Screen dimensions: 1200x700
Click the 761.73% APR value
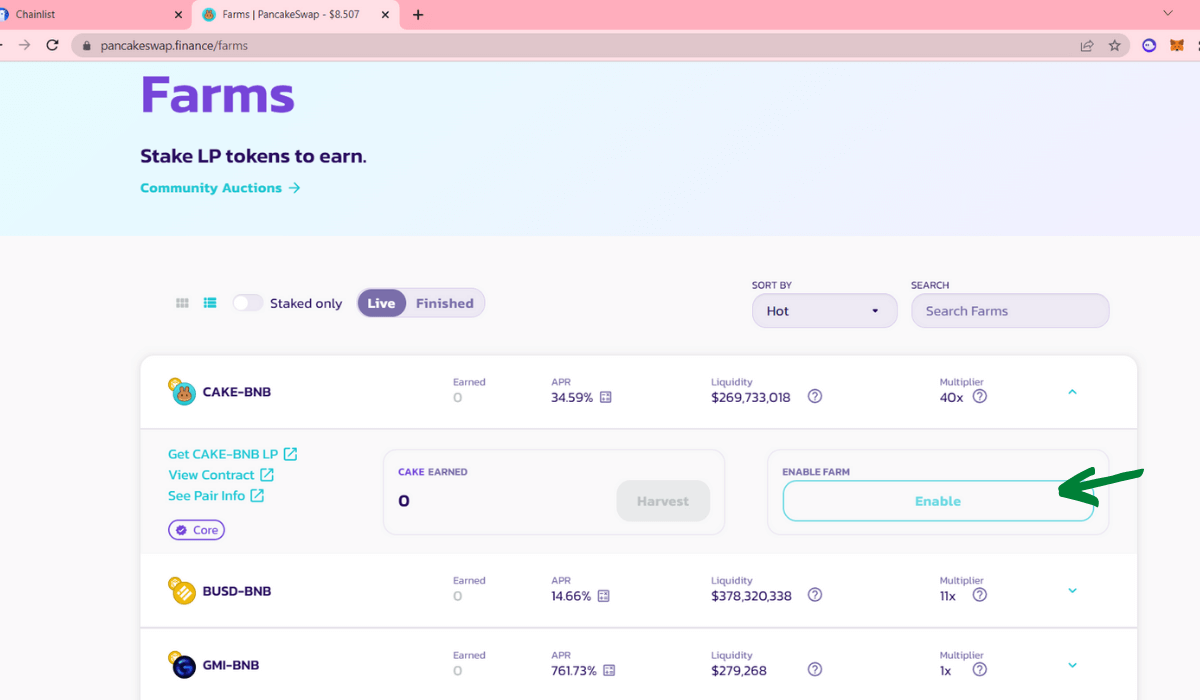(x=574, y=671)
